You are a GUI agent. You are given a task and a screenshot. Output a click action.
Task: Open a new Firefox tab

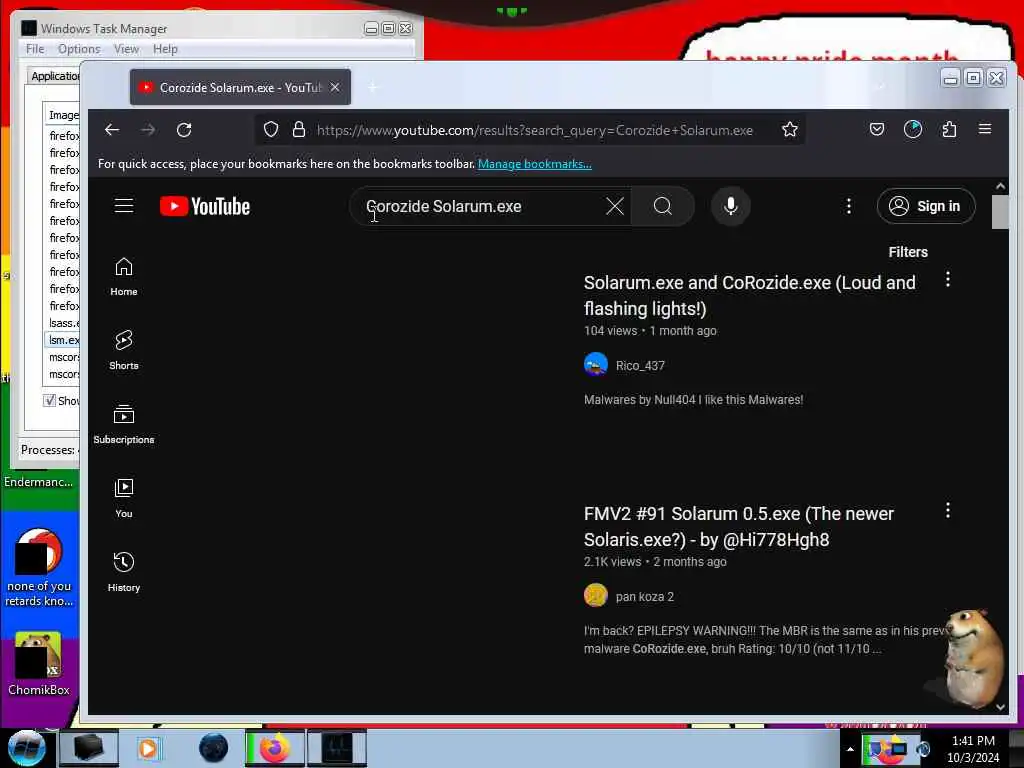coord(373,87)
